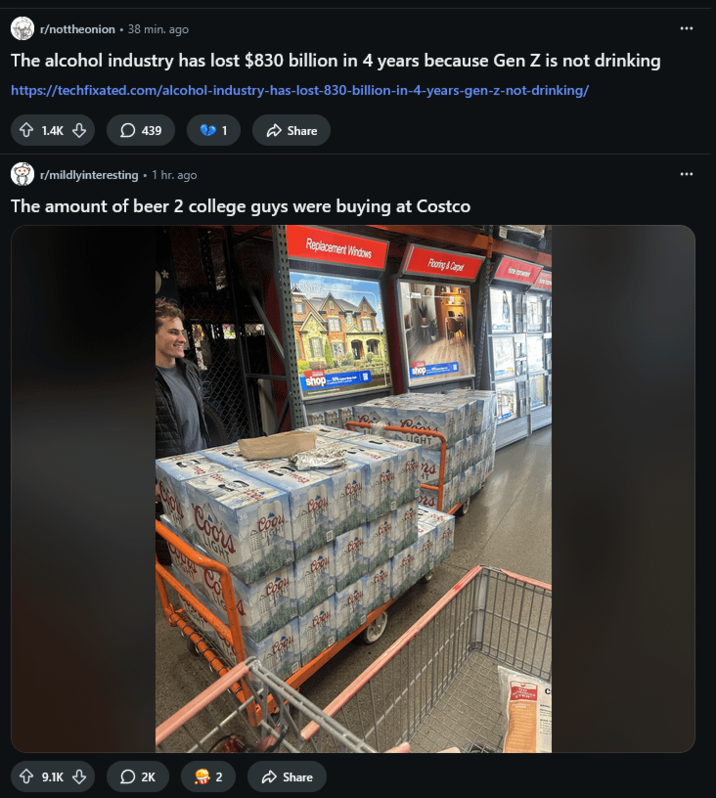Go to r/mildlyinteresting subreddit
The width and height of the screenshot is (716, 798).
(89, 175)
